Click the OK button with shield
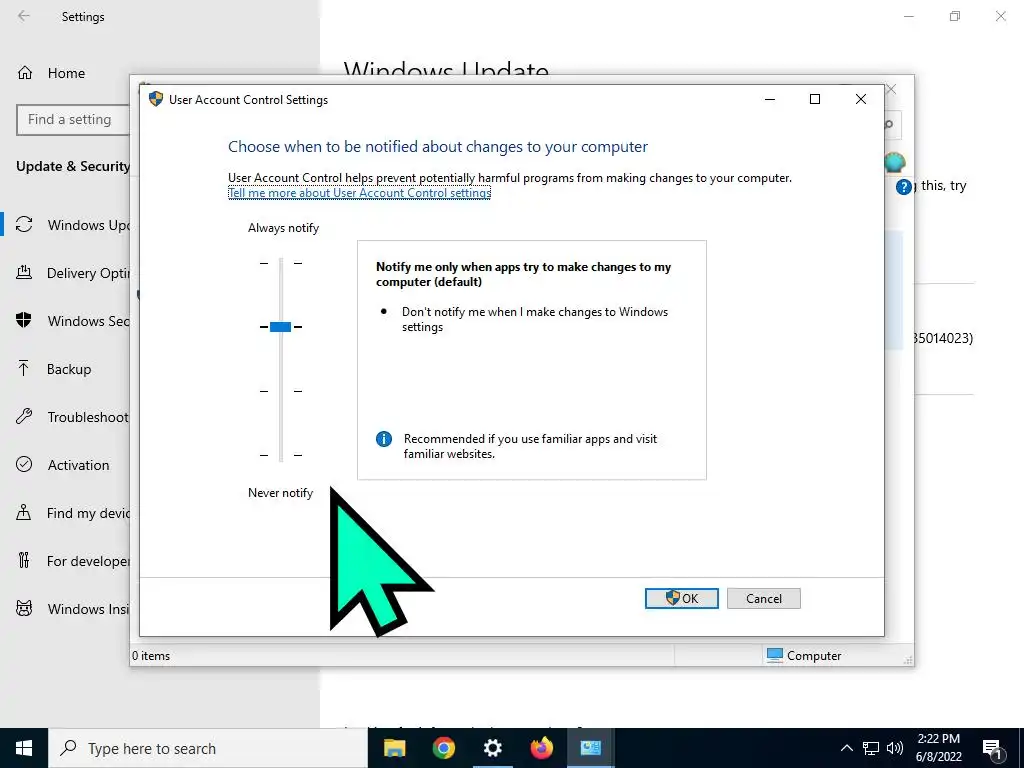1024x768 pixels. coord(681,598)
